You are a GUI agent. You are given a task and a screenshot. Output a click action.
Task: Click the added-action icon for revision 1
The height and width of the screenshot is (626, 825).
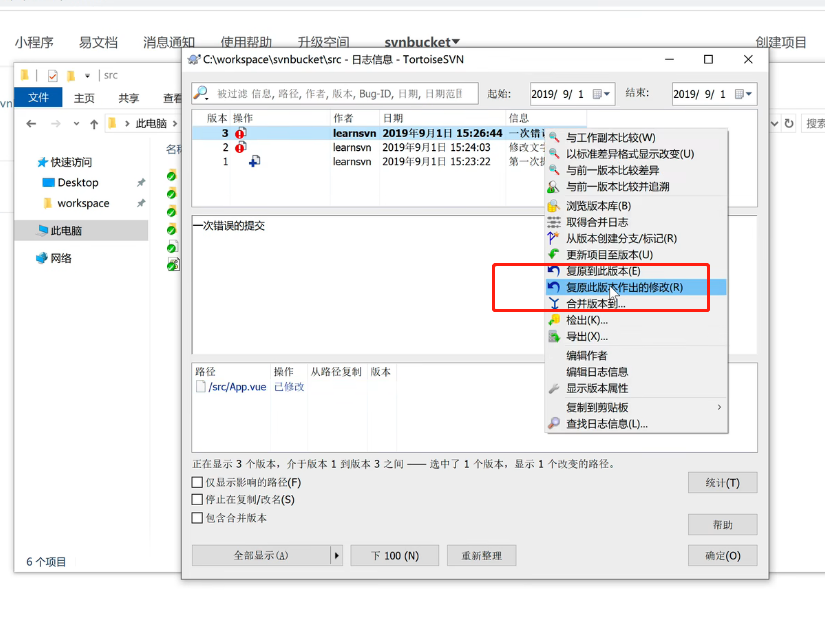tap(254, 161)
